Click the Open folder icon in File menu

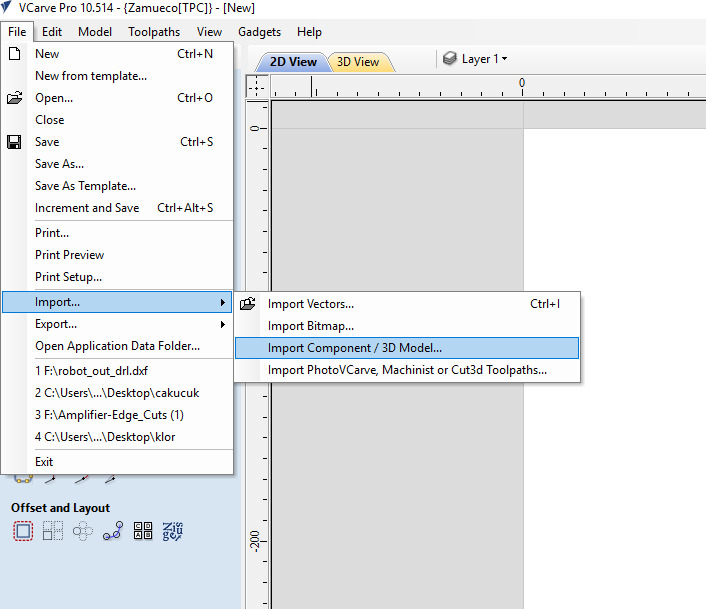pos(14,98)
